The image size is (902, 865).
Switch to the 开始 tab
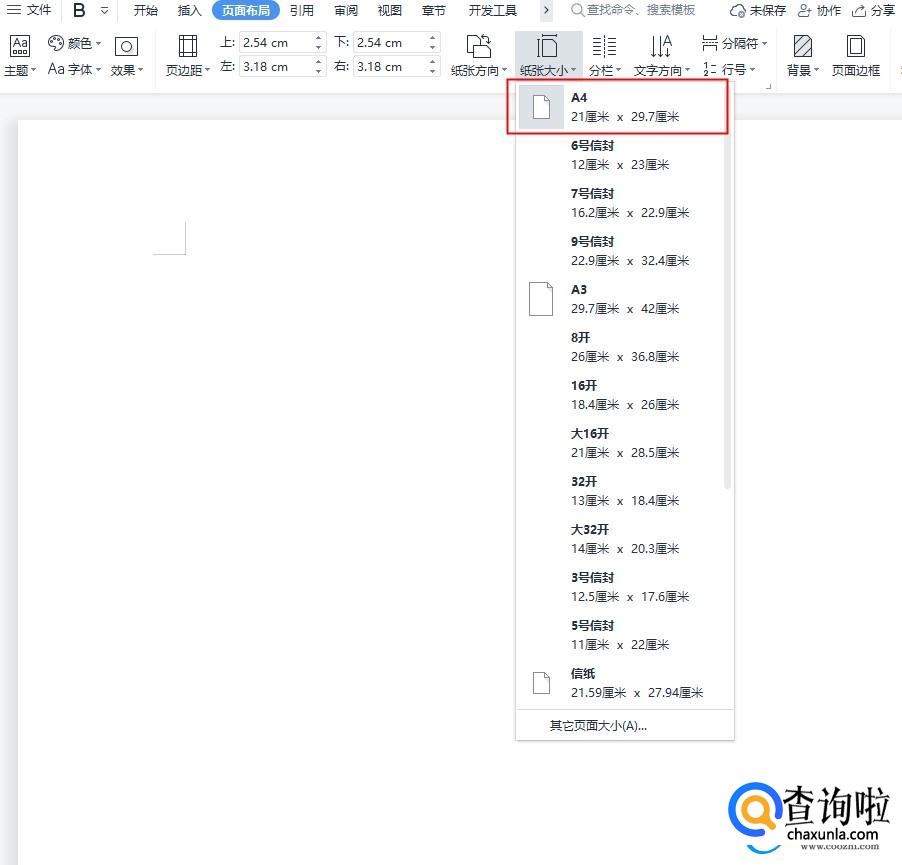pyautogui.click(x=146, y=10)
